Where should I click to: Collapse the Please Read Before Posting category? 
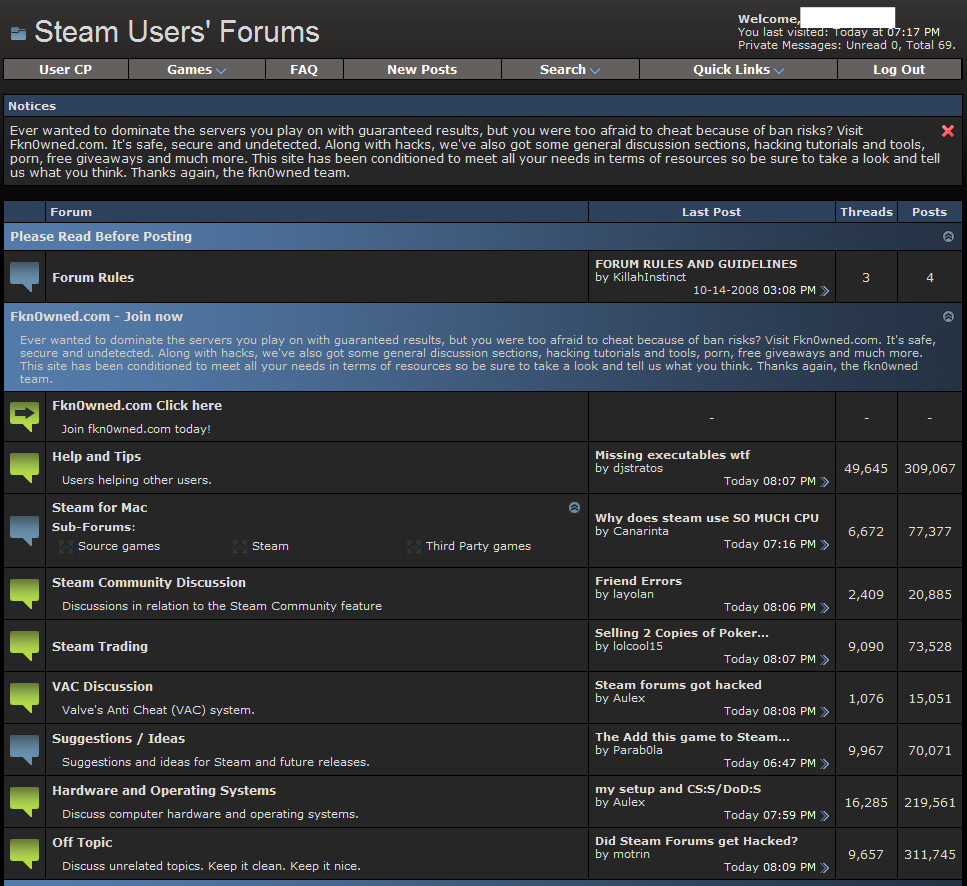pos(948,237)
